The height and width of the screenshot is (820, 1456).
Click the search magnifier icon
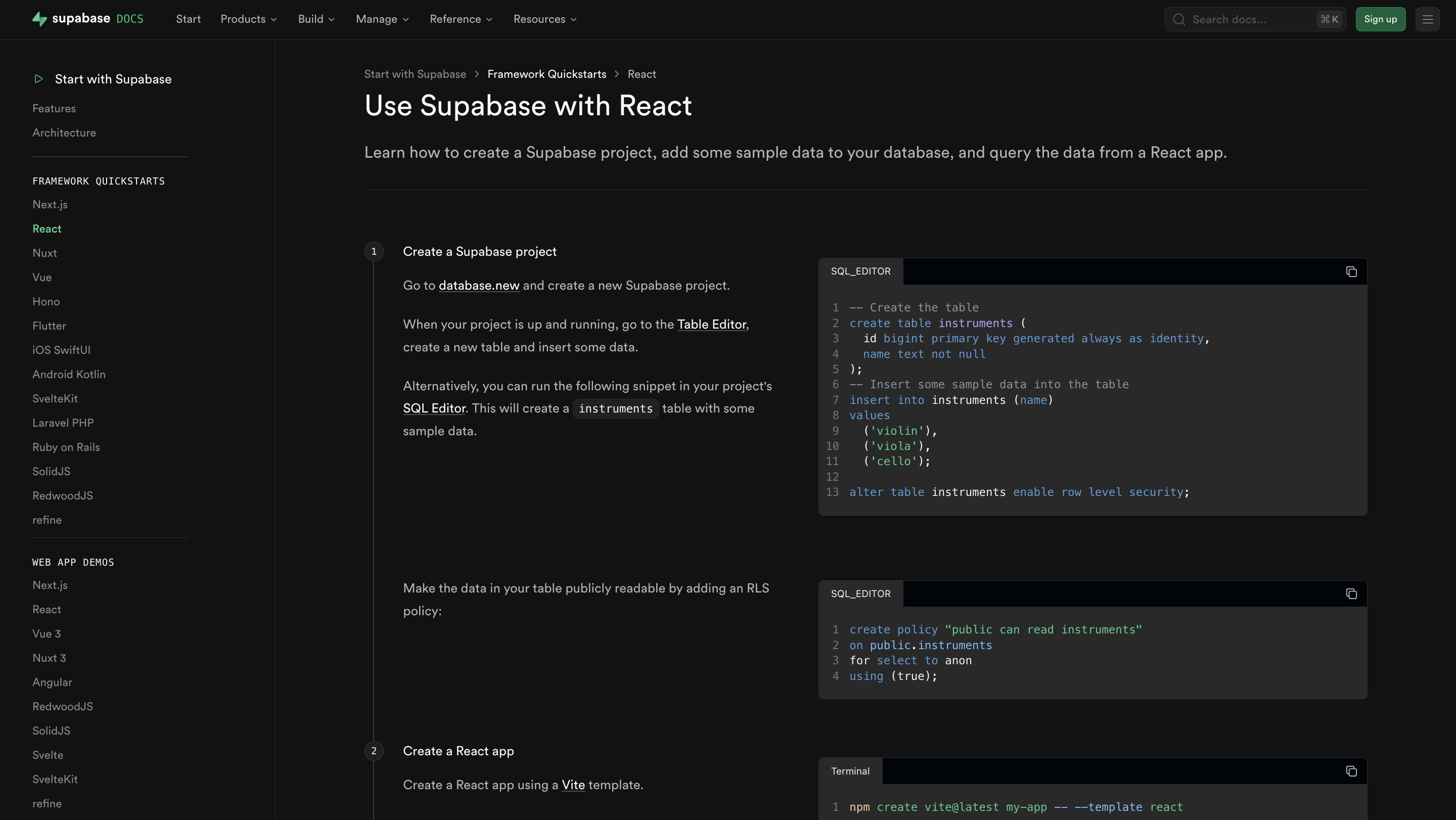(1178, 19)
